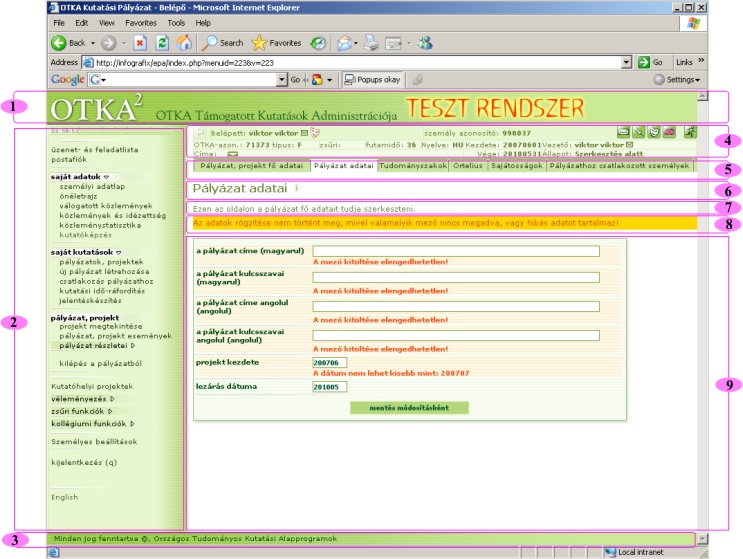Stop page loading with the red X icon
The width and height of the screenshot is (743, 559).
coord(140,43)
